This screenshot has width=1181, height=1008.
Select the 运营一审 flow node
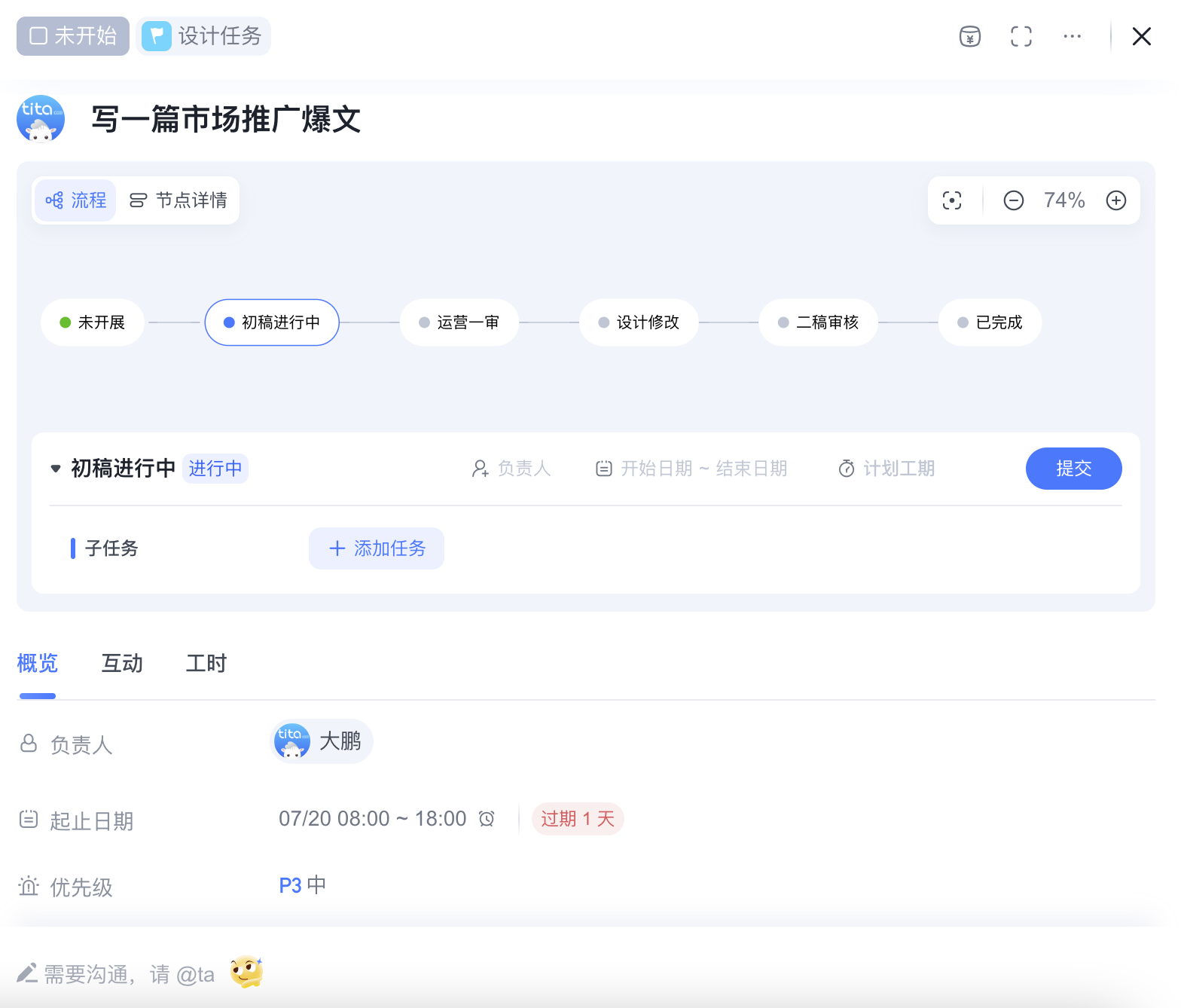coord(459,322)
